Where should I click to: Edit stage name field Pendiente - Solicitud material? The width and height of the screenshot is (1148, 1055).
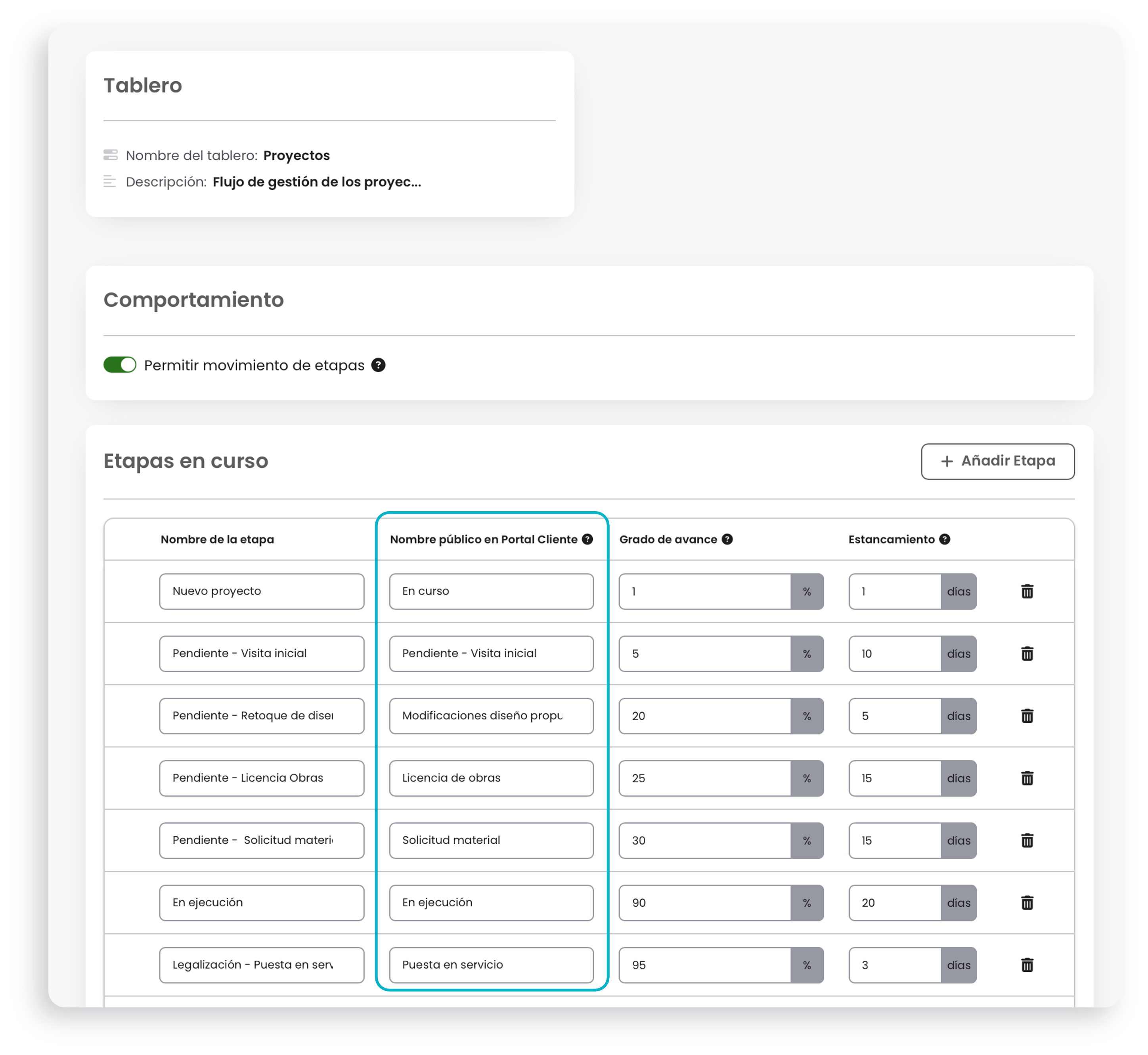point(262,840)
